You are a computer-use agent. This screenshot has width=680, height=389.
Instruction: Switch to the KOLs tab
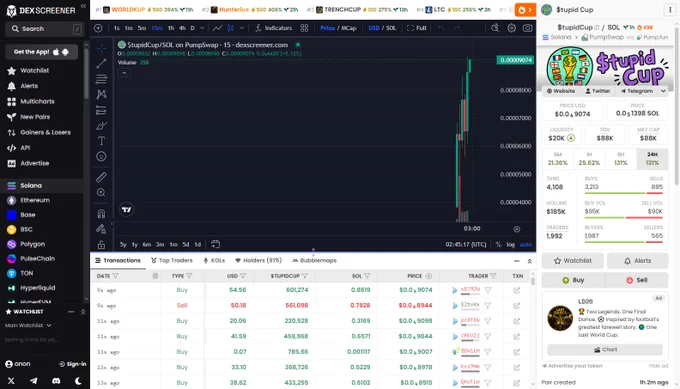pos(214,261)
